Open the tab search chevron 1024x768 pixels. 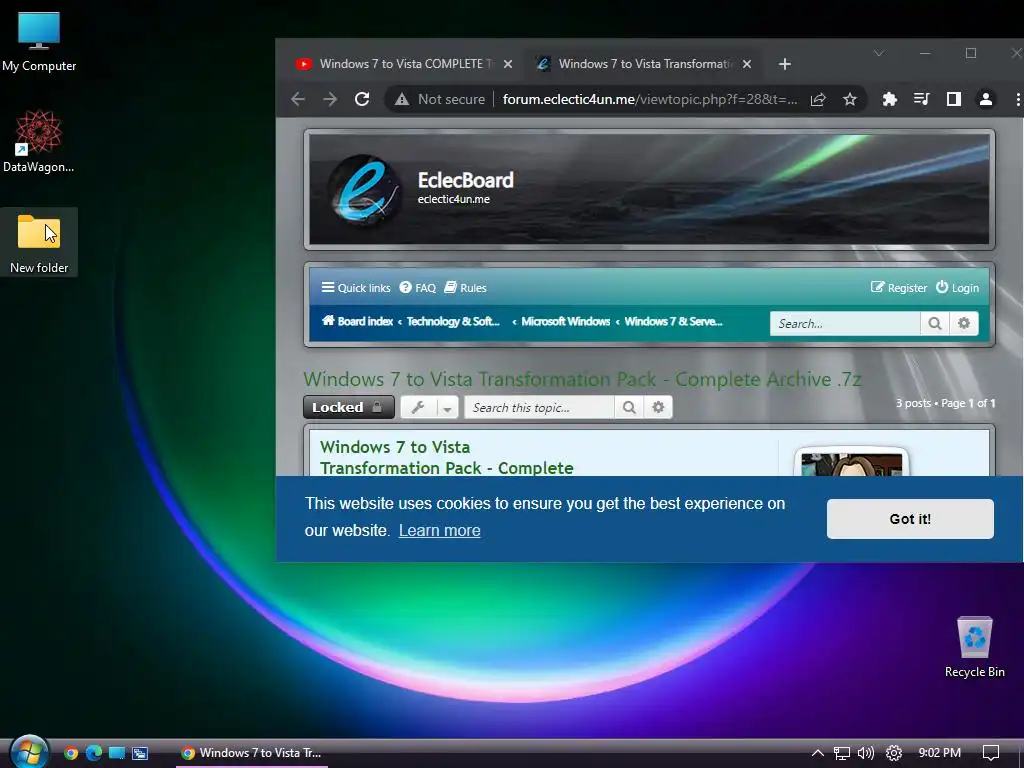point(879,54)
